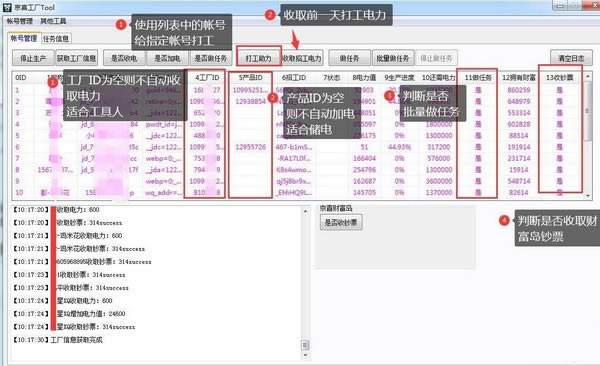Select power value cell 145705

point(364,193)
